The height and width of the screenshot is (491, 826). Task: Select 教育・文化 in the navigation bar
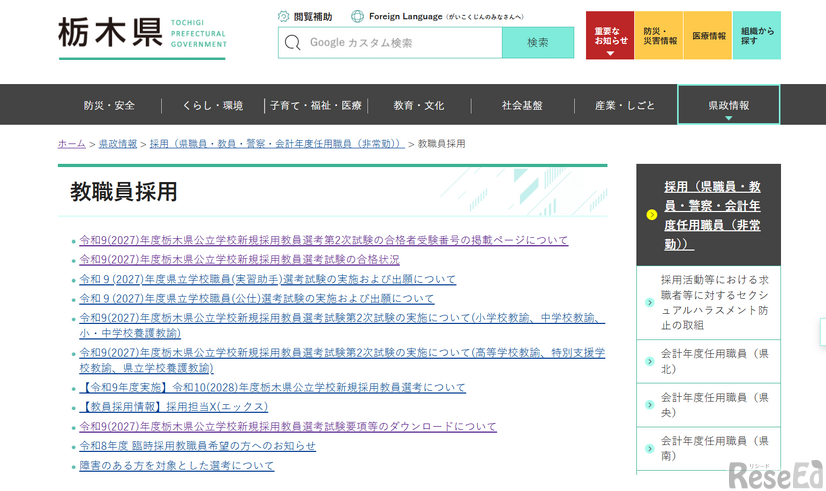coord(419,105)
